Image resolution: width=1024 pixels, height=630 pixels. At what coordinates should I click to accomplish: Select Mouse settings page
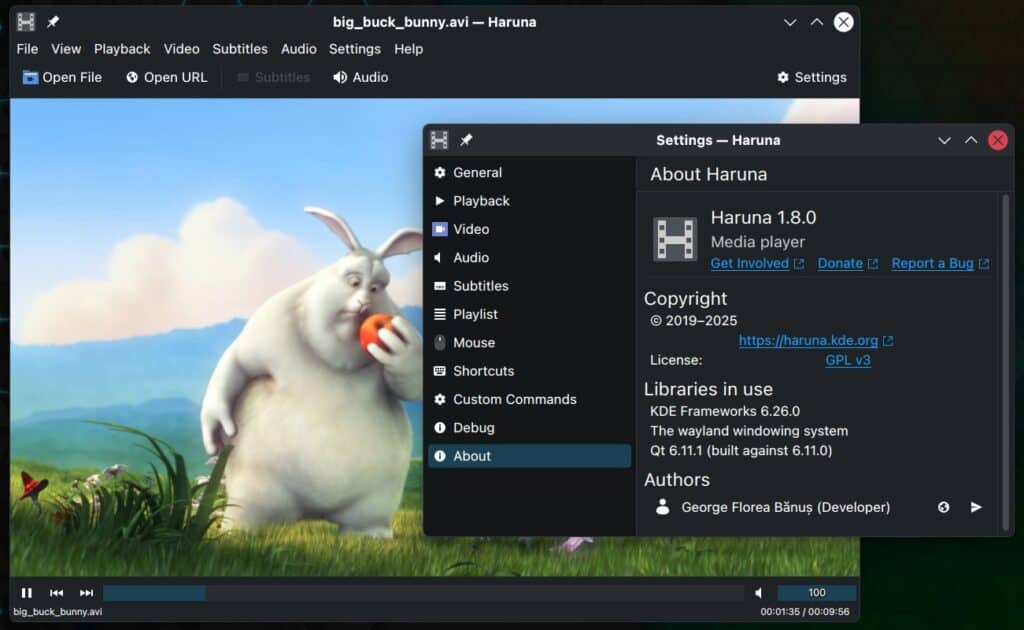click(529, 343)
